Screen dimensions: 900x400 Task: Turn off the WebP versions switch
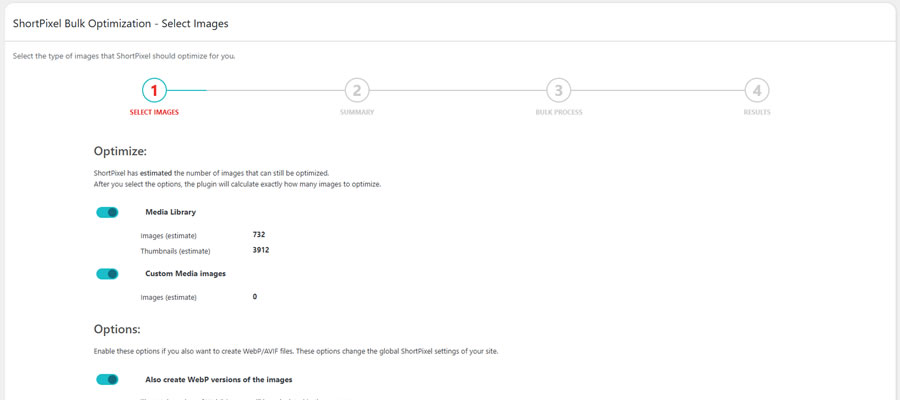[x=107, y=380]
